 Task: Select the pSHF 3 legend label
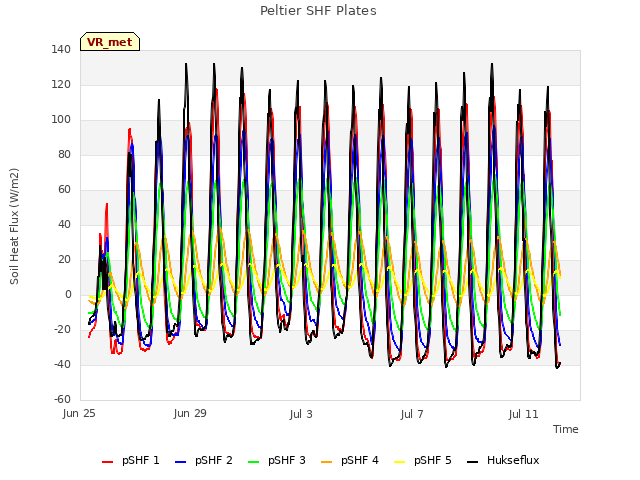287,460
